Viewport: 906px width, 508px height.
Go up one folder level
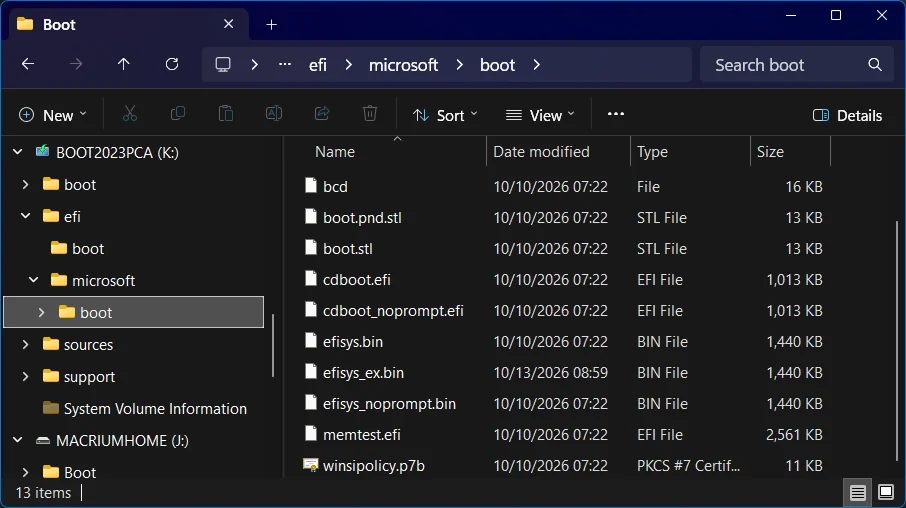(124, 64)
